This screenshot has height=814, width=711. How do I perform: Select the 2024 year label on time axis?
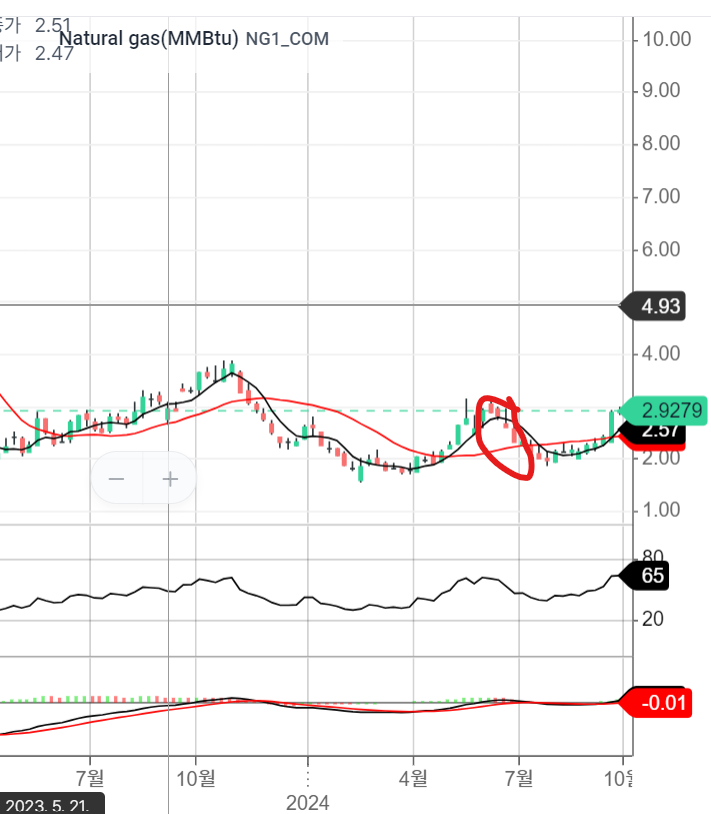click(307, 802)
